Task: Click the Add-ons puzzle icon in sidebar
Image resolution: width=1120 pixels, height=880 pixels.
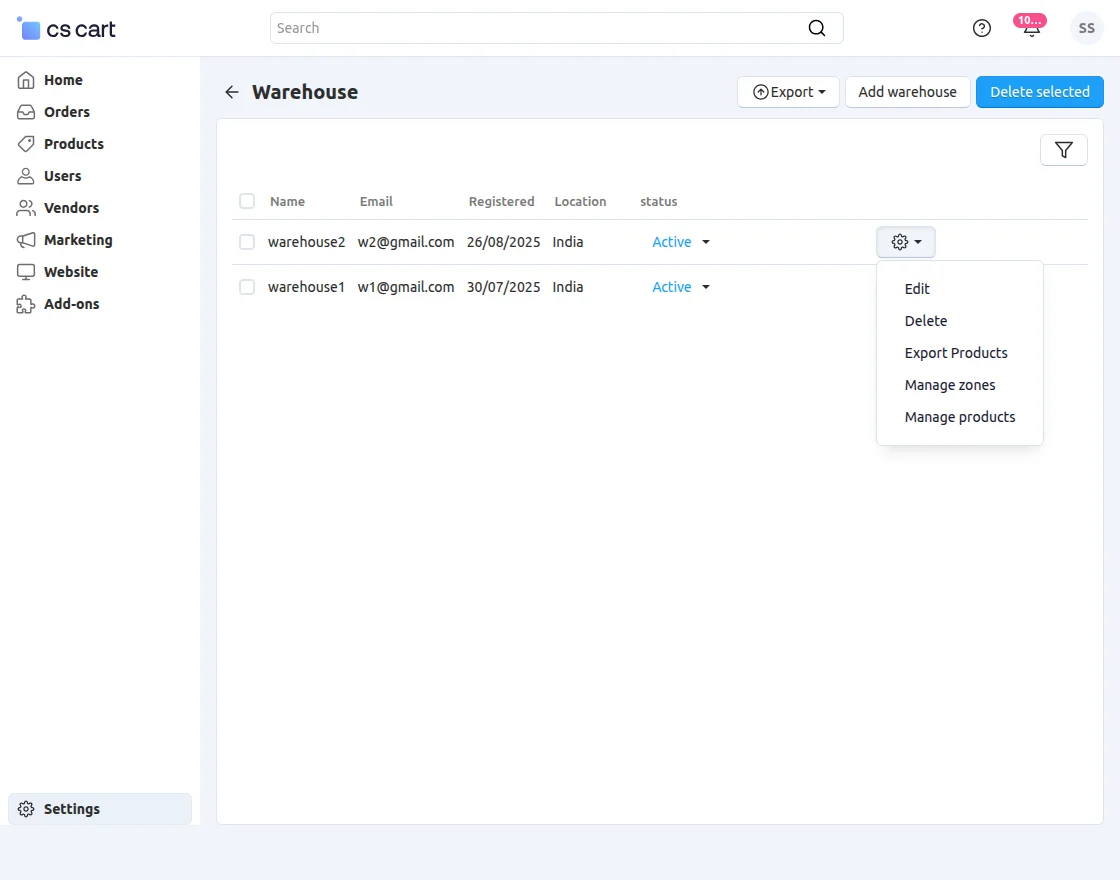Action: point(26,304)
